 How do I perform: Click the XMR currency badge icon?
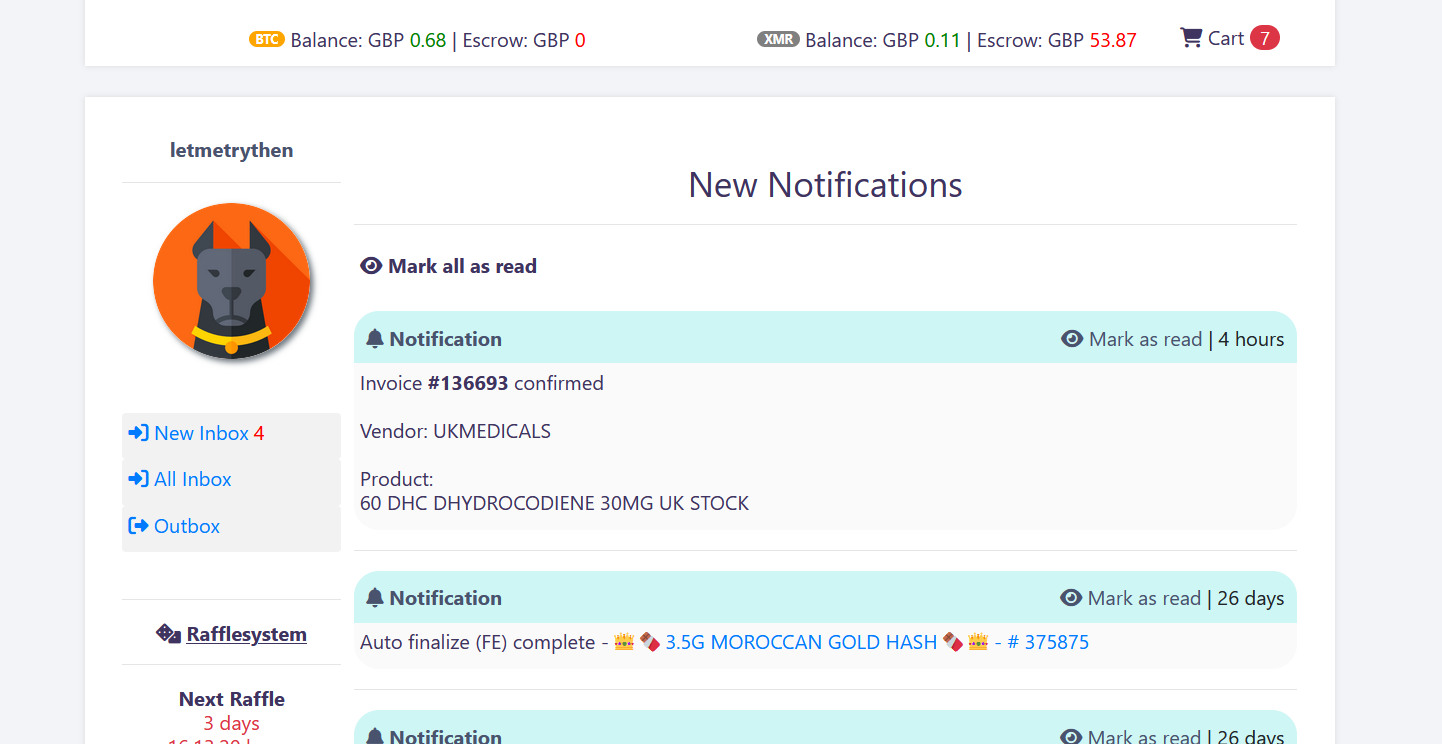pos(778,41)
